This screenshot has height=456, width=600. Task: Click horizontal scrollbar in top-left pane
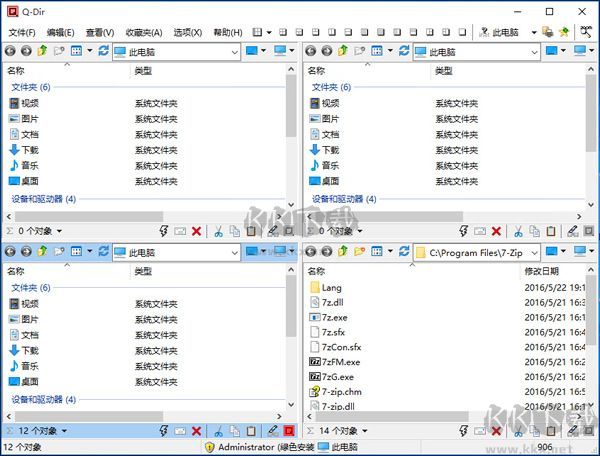[88, 217]
